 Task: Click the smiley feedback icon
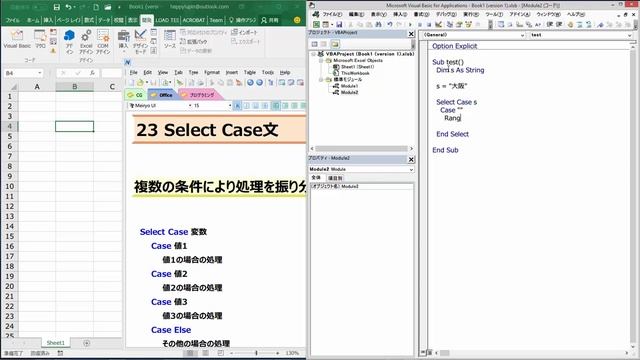297,20
